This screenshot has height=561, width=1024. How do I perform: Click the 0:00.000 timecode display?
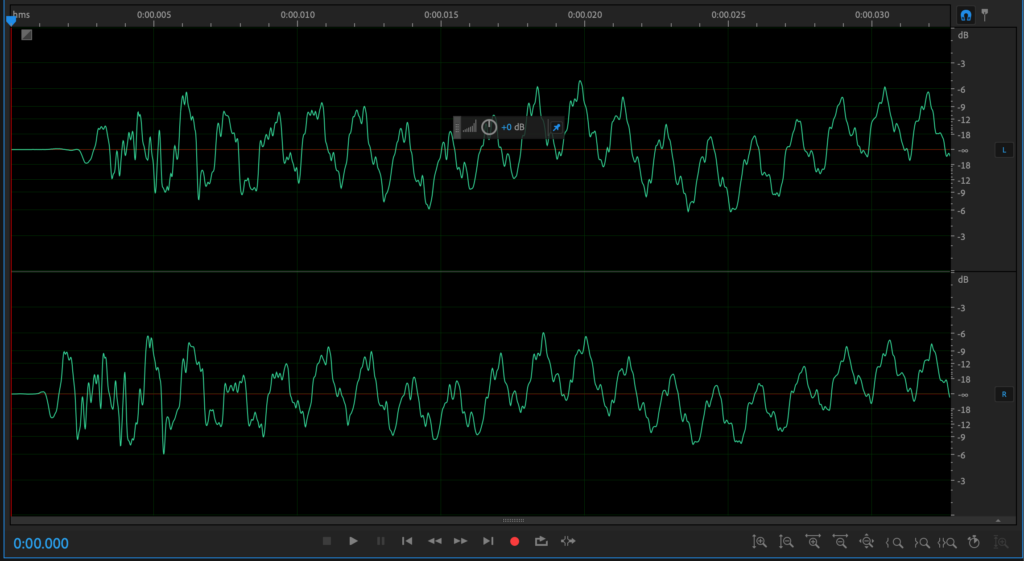[41, 543]
